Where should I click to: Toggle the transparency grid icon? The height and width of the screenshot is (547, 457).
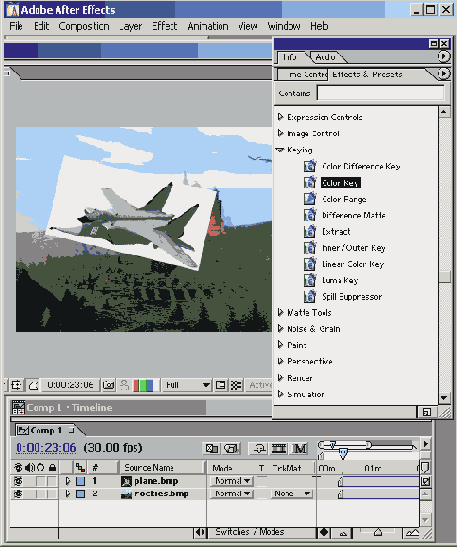pos(236,385)
